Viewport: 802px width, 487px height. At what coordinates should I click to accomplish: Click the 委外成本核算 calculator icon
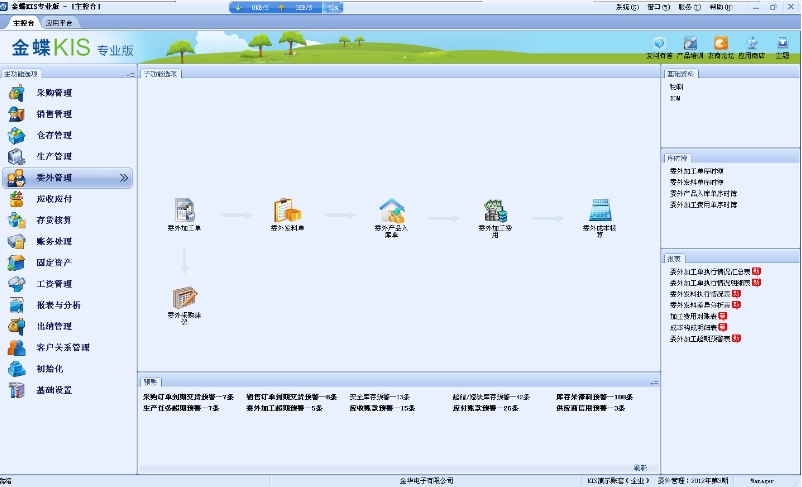click(600, 210)
